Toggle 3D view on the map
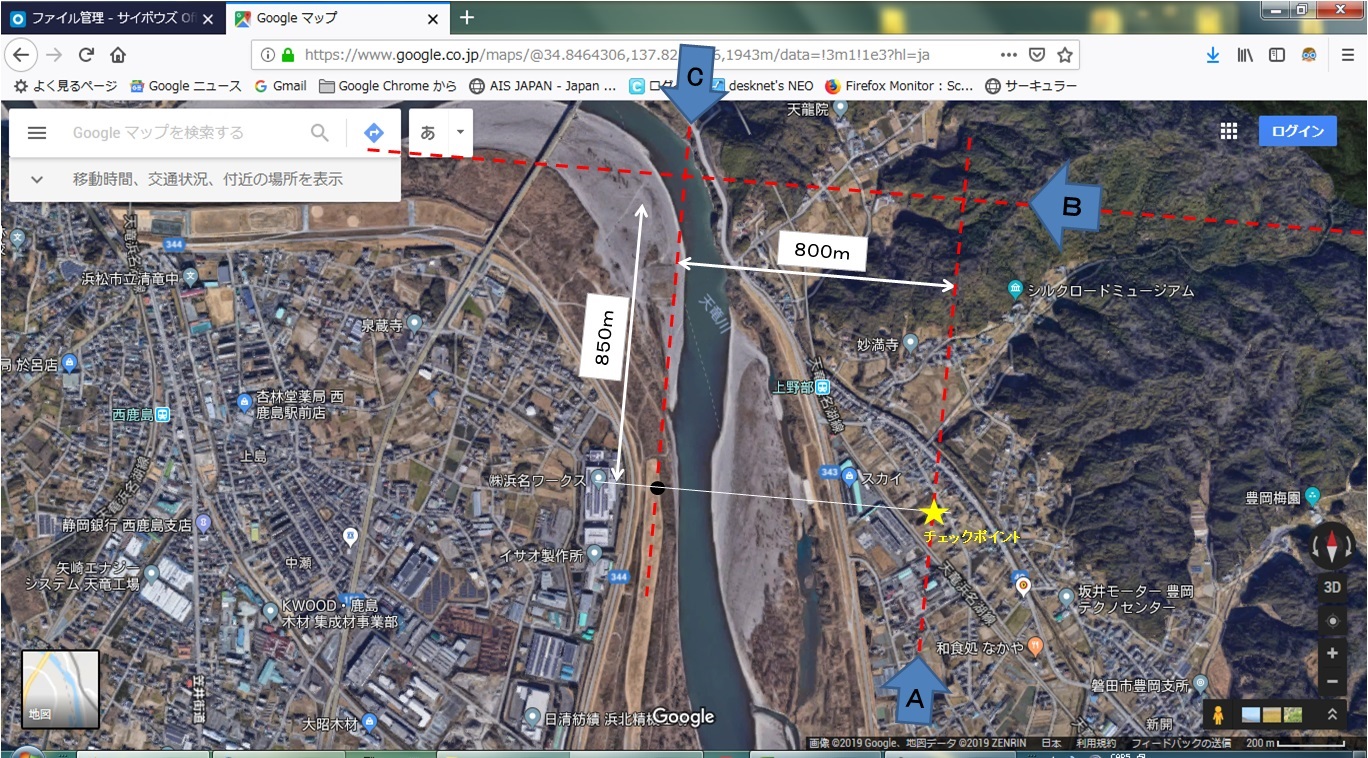Screen dimensions: 1368x758 tap(1332, 588)
